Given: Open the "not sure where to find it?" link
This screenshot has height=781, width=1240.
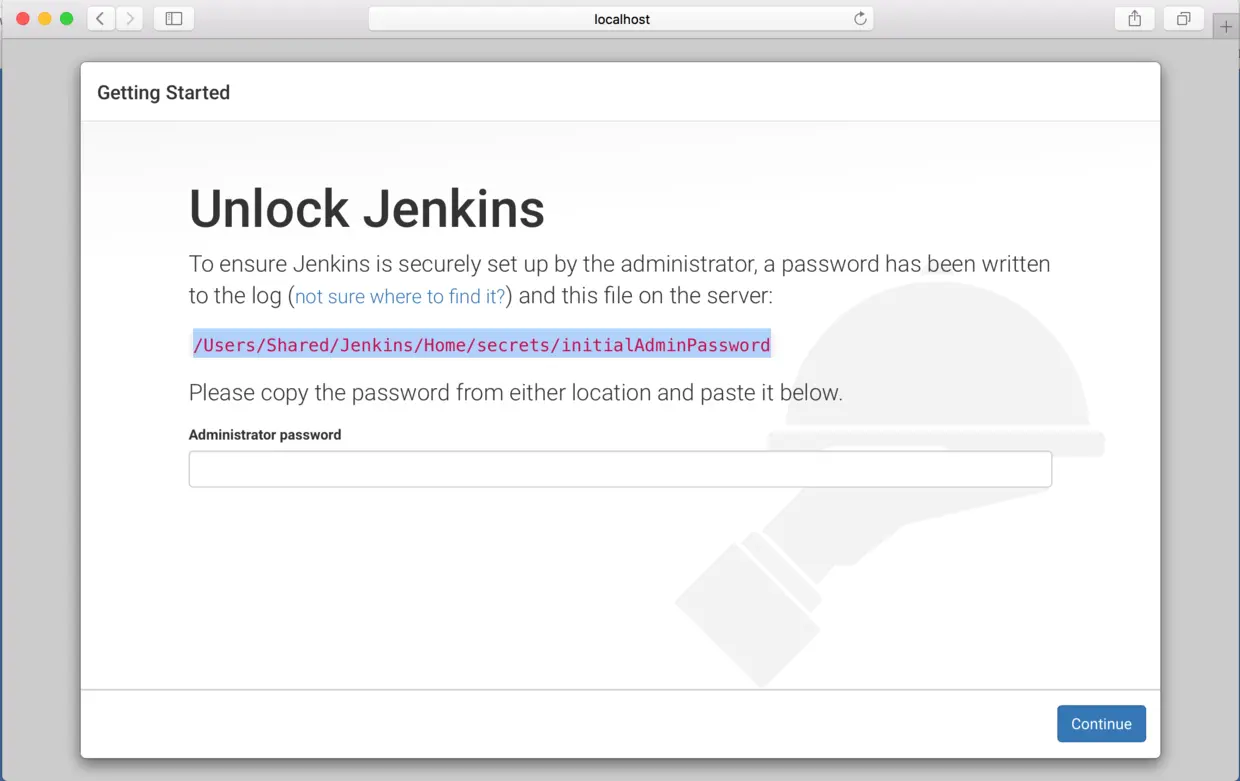Looking at the screenshot, I should (x=400, y=297).
